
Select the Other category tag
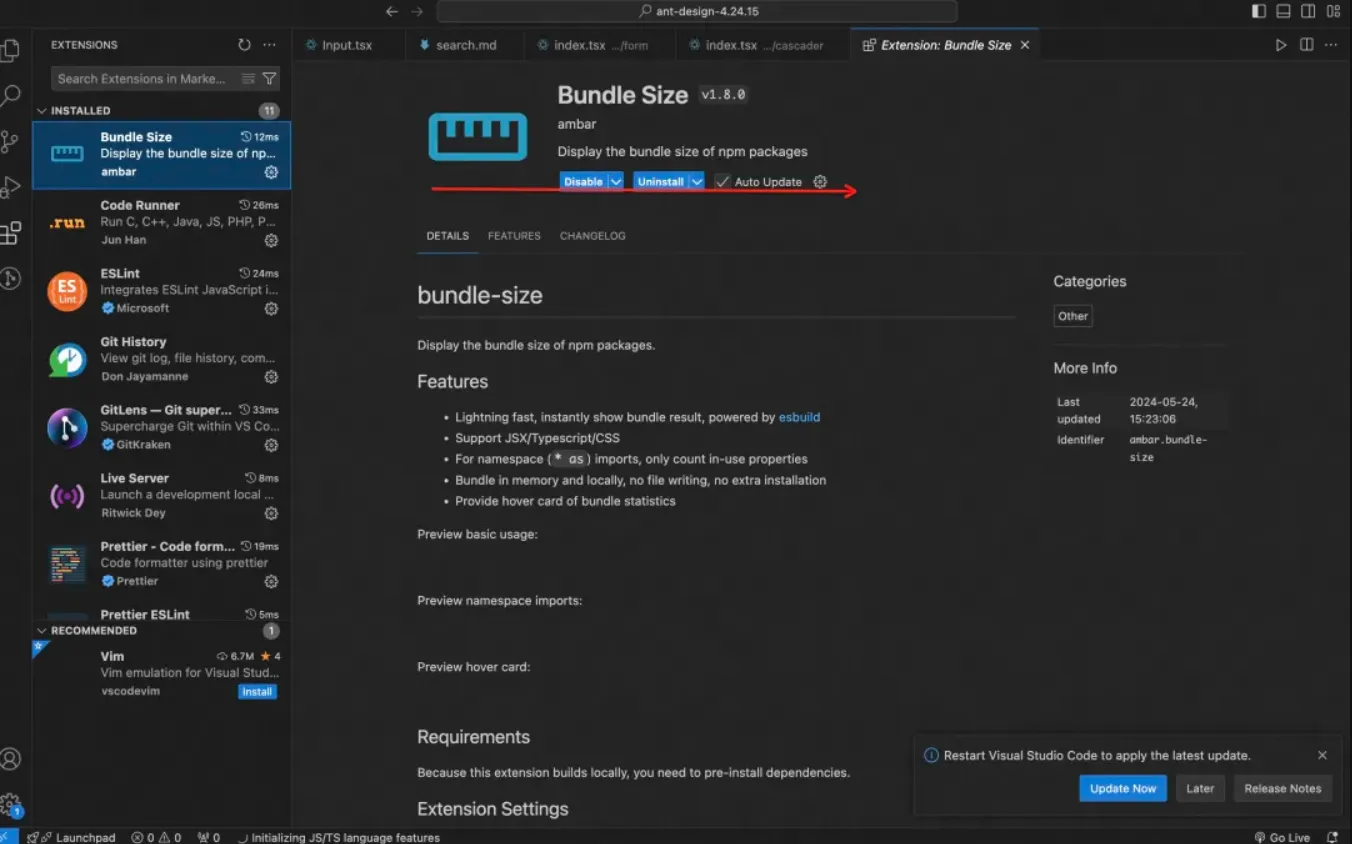1073,316
